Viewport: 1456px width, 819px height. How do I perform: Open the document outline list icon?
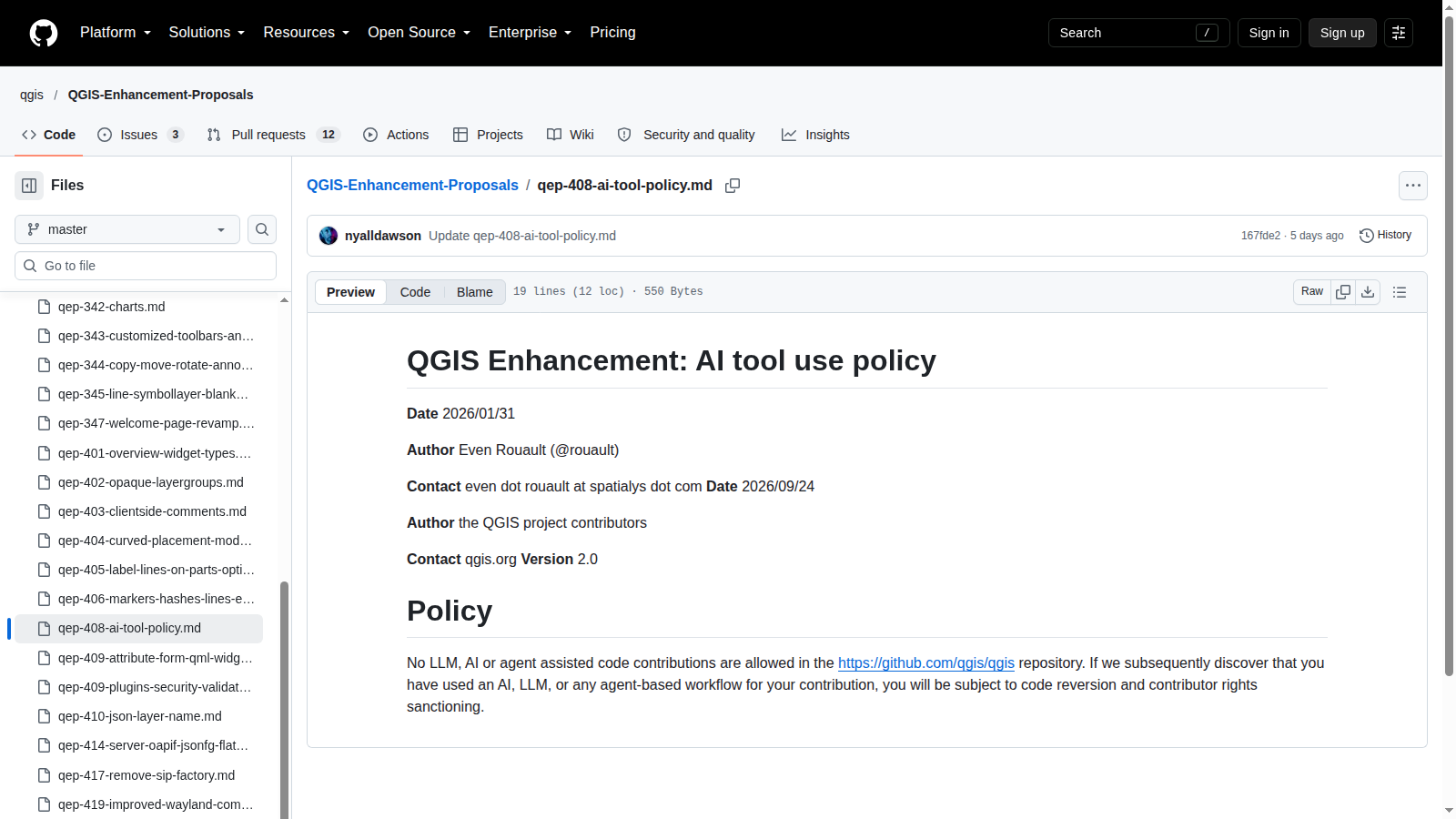(x=1400, y=292)
